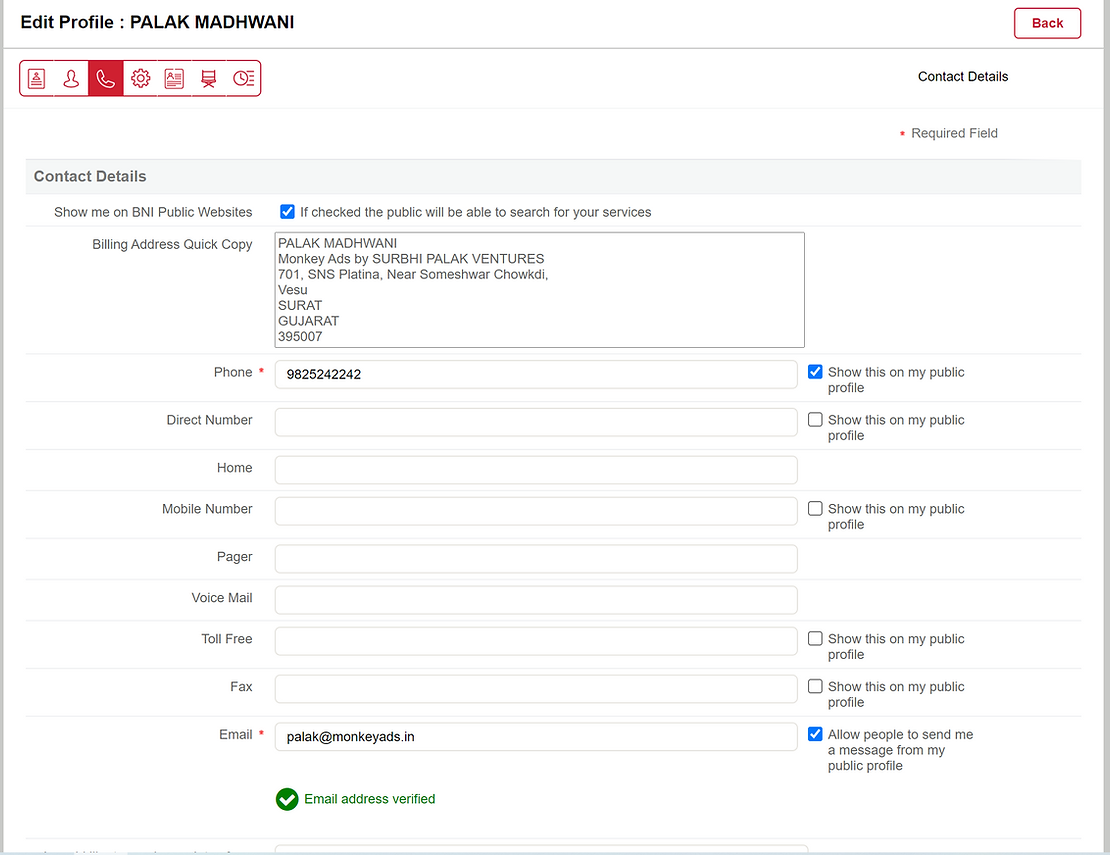Enable Mobile Number public profile checkbox
The height and width of the screenshot is (855, 1110).
(815, 509)
